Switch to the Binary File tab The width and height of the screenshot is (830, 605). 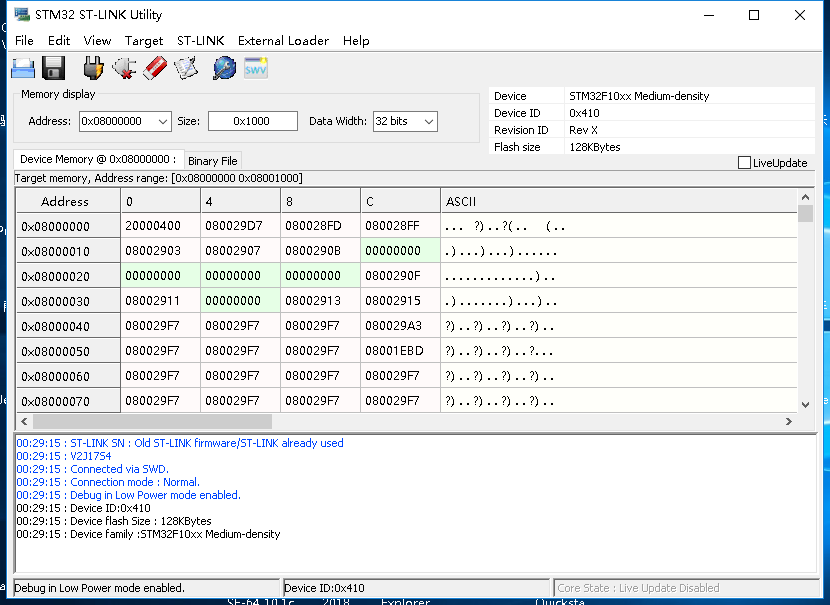point(213,161)
